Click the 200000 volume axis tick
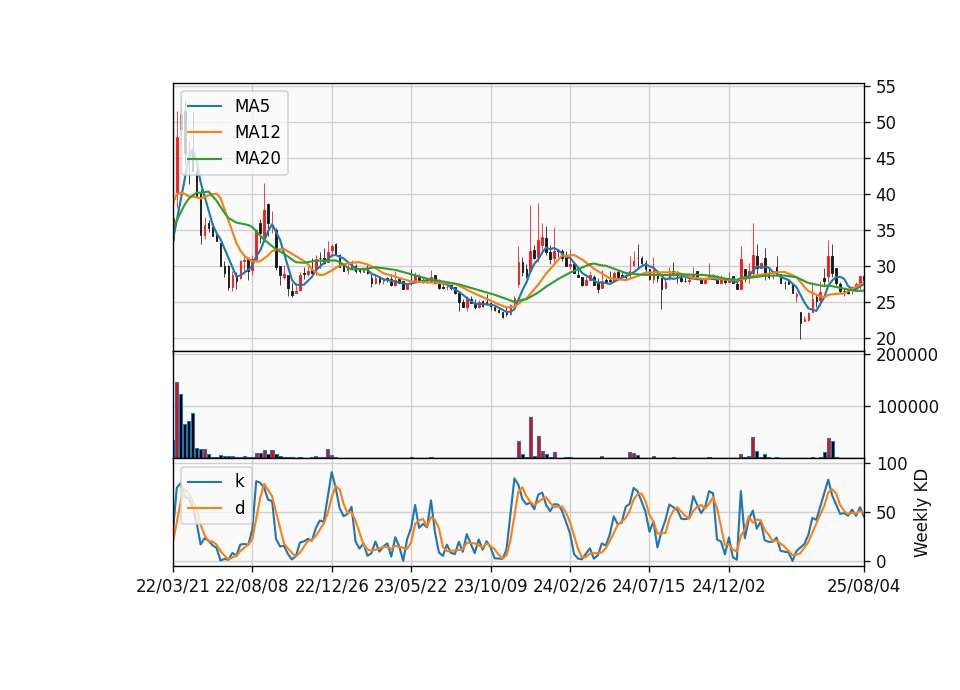 907,355
